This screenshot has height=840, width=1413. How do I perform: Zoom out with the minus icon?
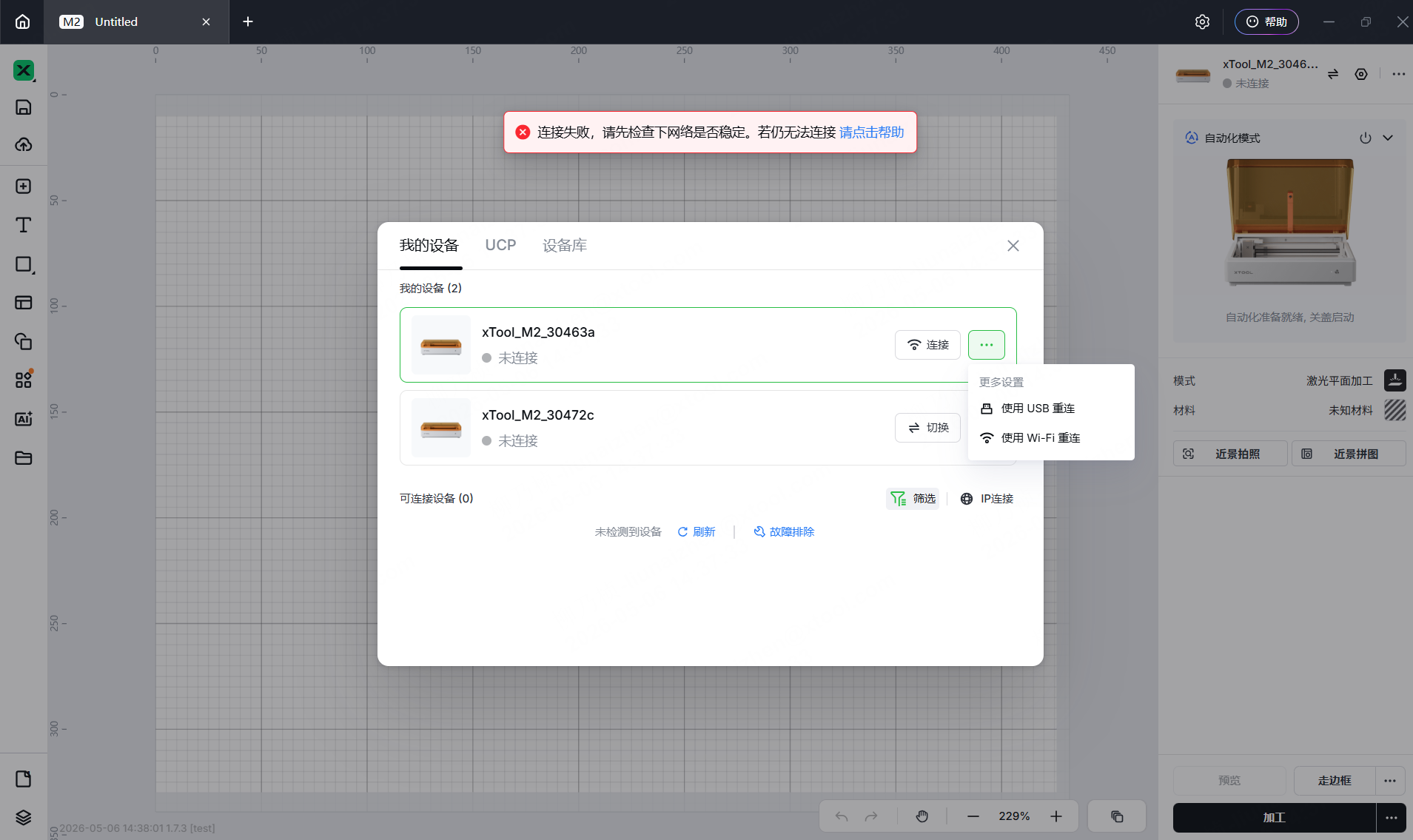(x=973, y=816)
